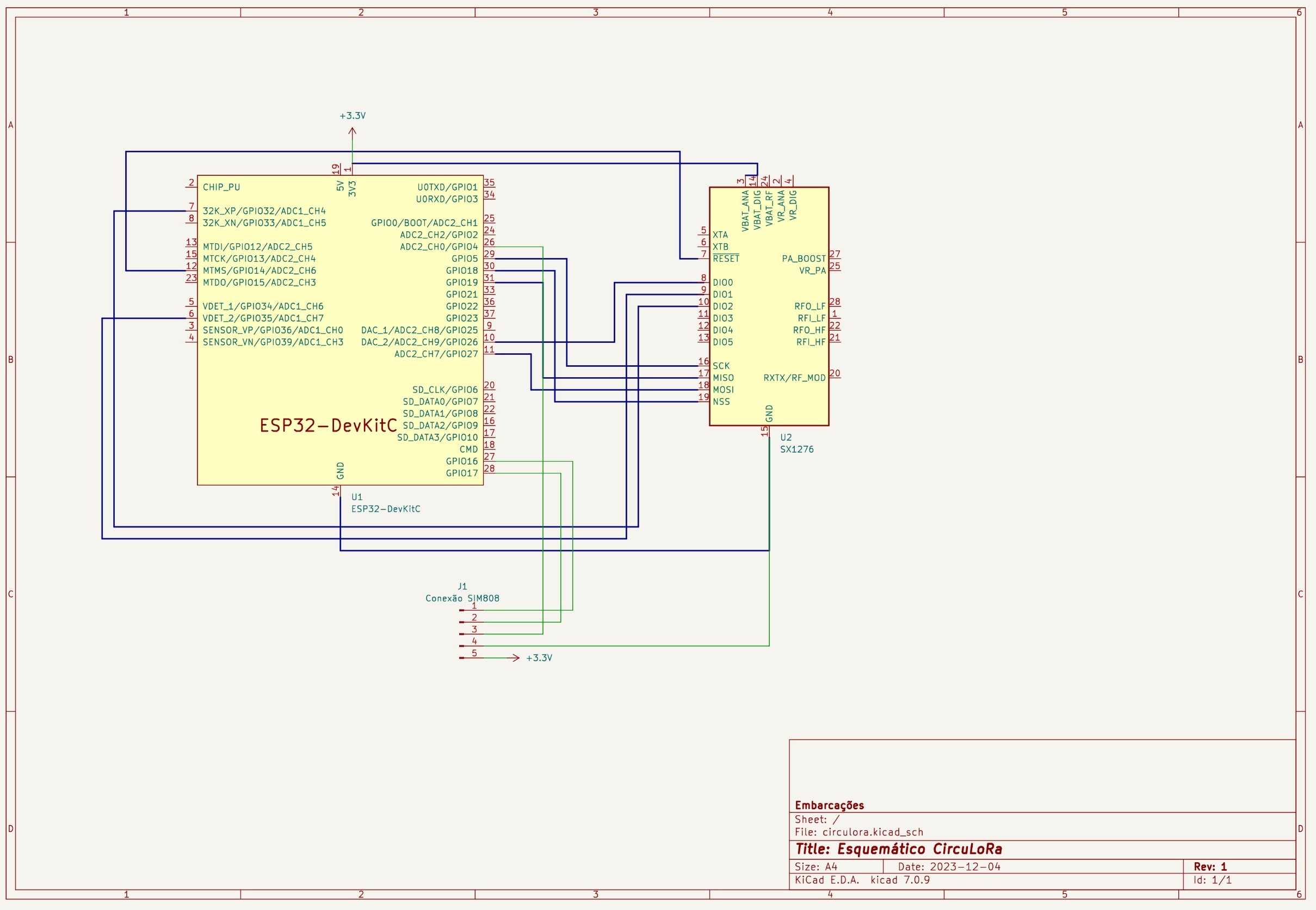Select the GPIO21 pin label
The image size is (1316, 910).
click(x=462, y=294)
